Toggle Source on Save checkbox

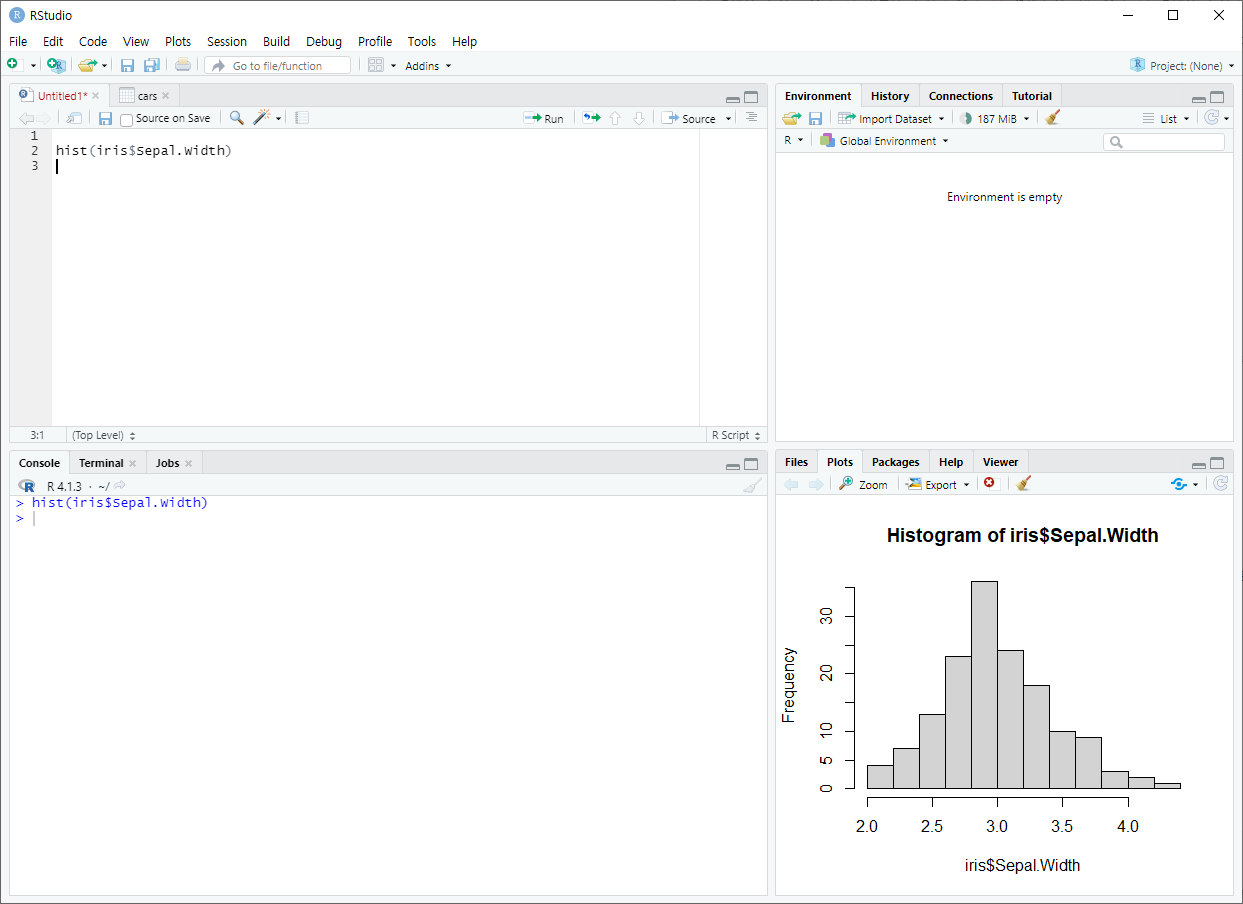[x=126, y=120]
